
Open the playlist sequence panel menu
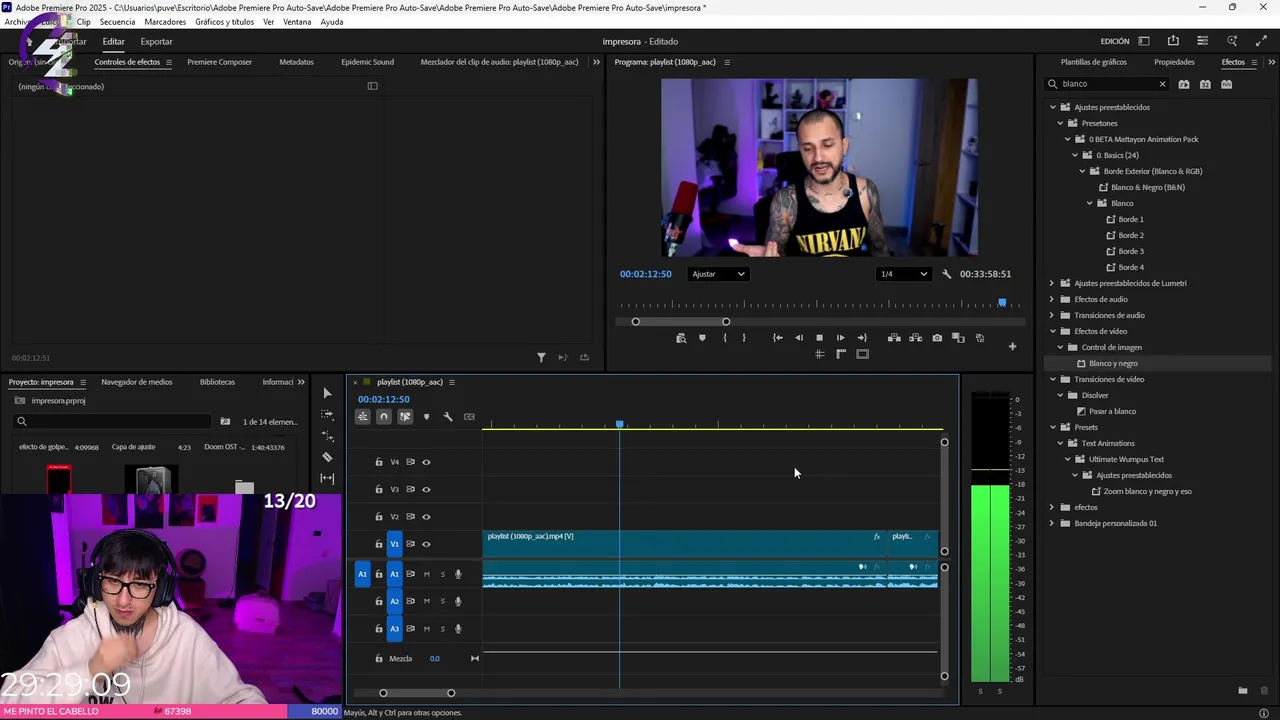coord(452,382)
